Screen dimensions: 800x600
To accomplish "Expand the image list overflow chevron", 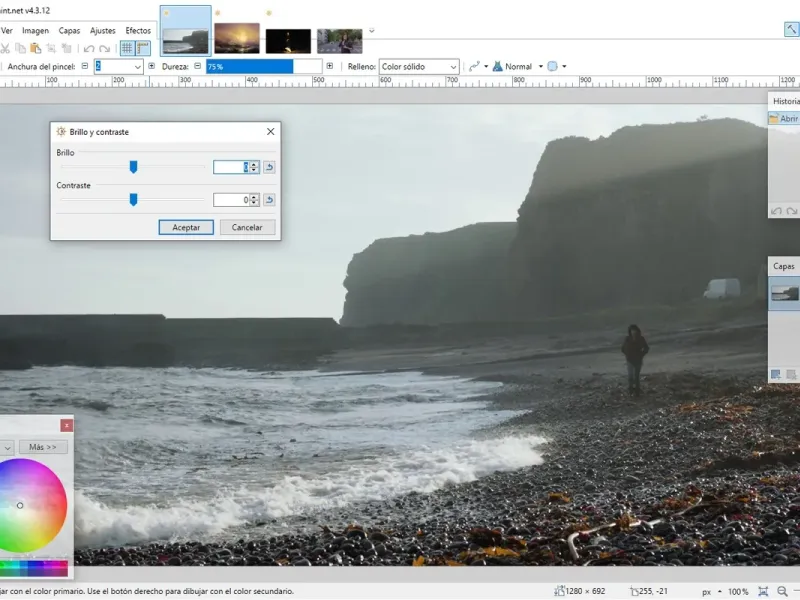I will tap(371, 31).
